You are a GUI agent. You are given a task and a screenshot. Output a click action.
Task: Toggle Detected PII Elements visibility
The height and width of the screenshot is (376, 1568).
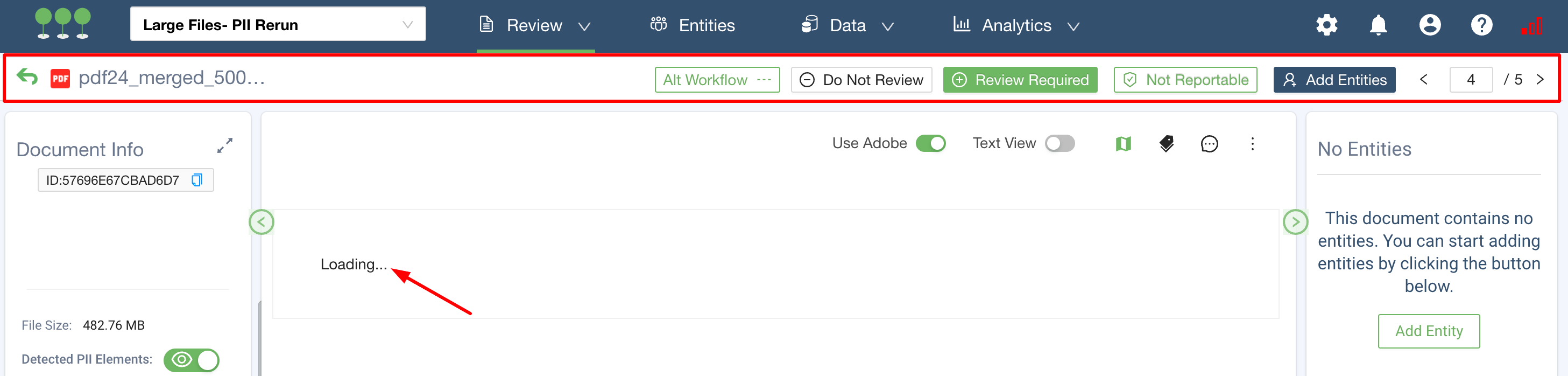tap(191, 359)
